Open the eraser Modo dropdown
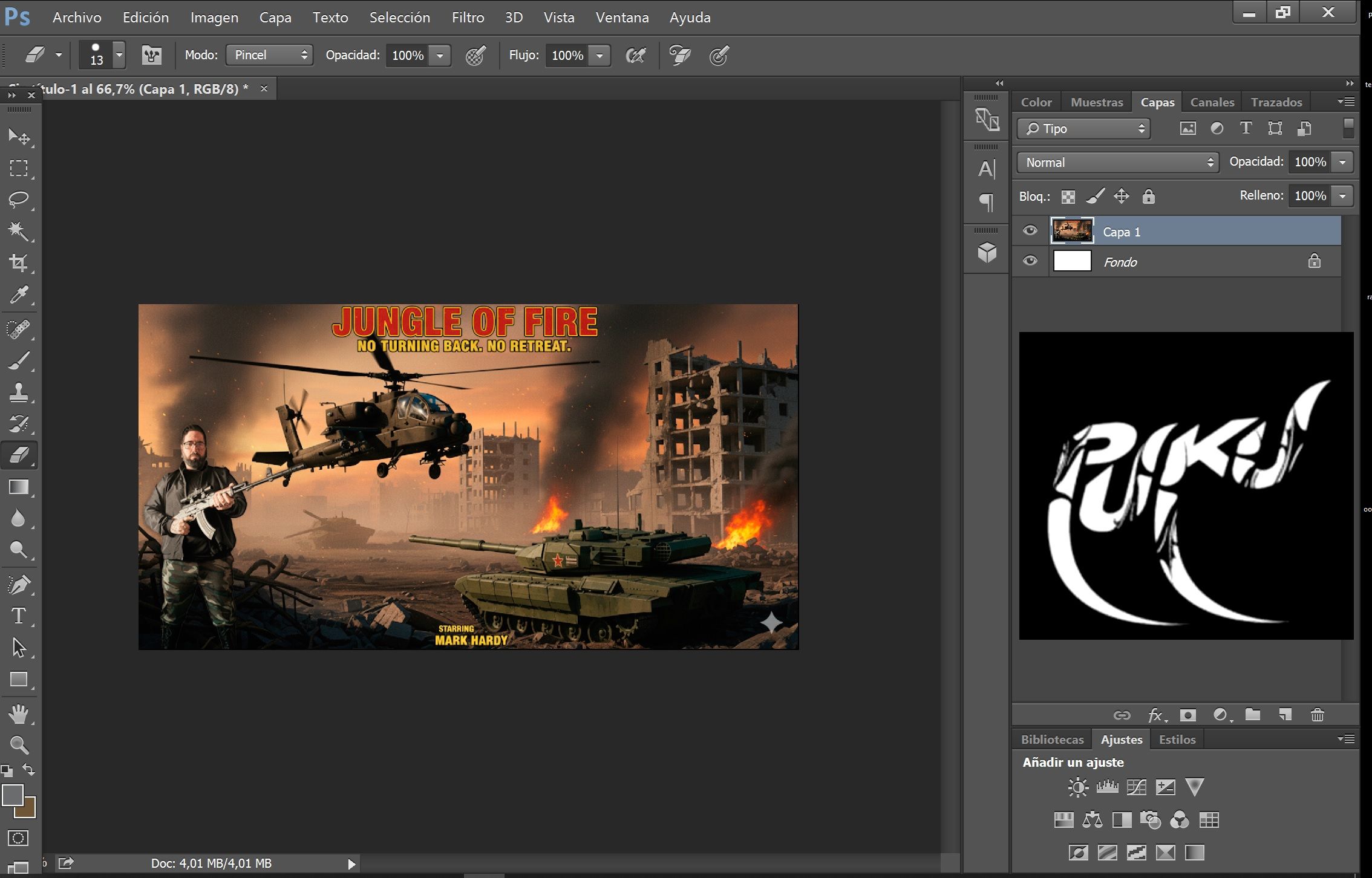 (x=269, y=55)
